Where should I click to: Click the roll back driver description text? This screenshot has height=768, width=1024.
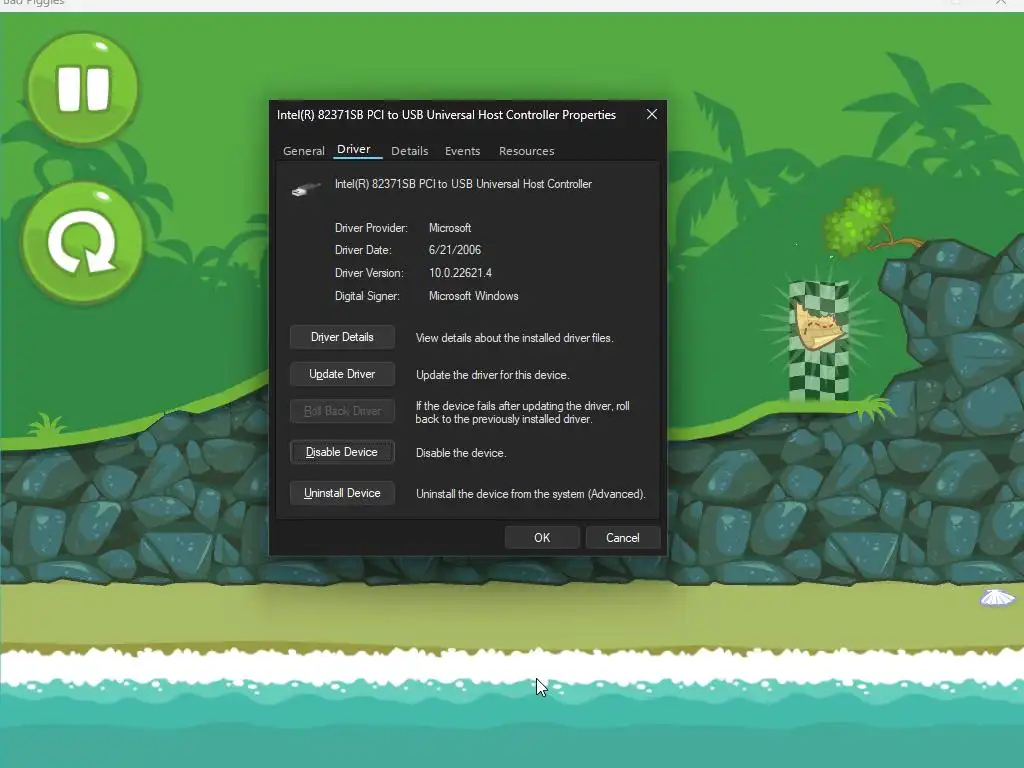point(522,413)
